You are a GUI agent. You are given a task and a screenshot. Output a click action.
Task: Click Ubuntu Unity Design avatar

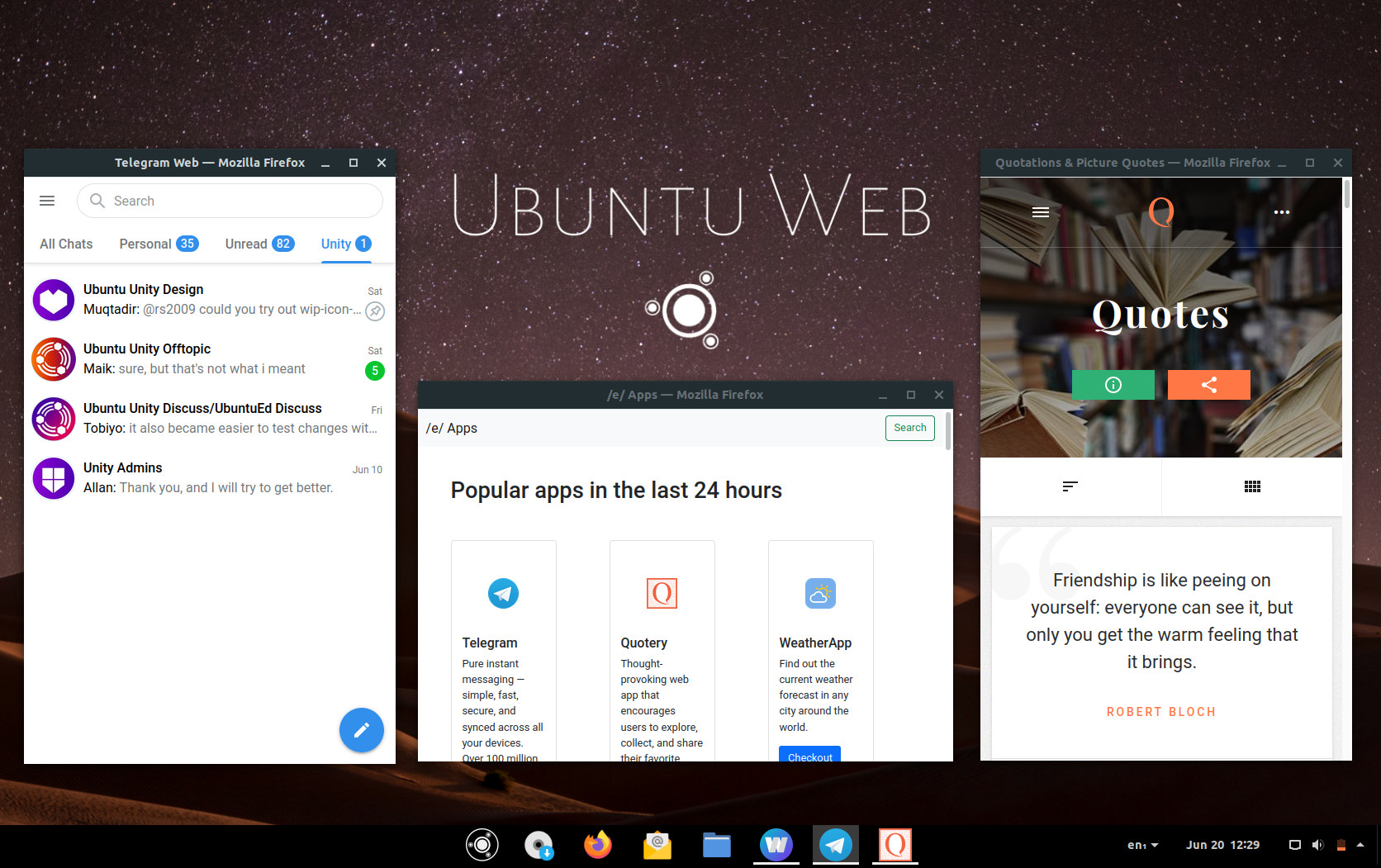pos(54,300)
